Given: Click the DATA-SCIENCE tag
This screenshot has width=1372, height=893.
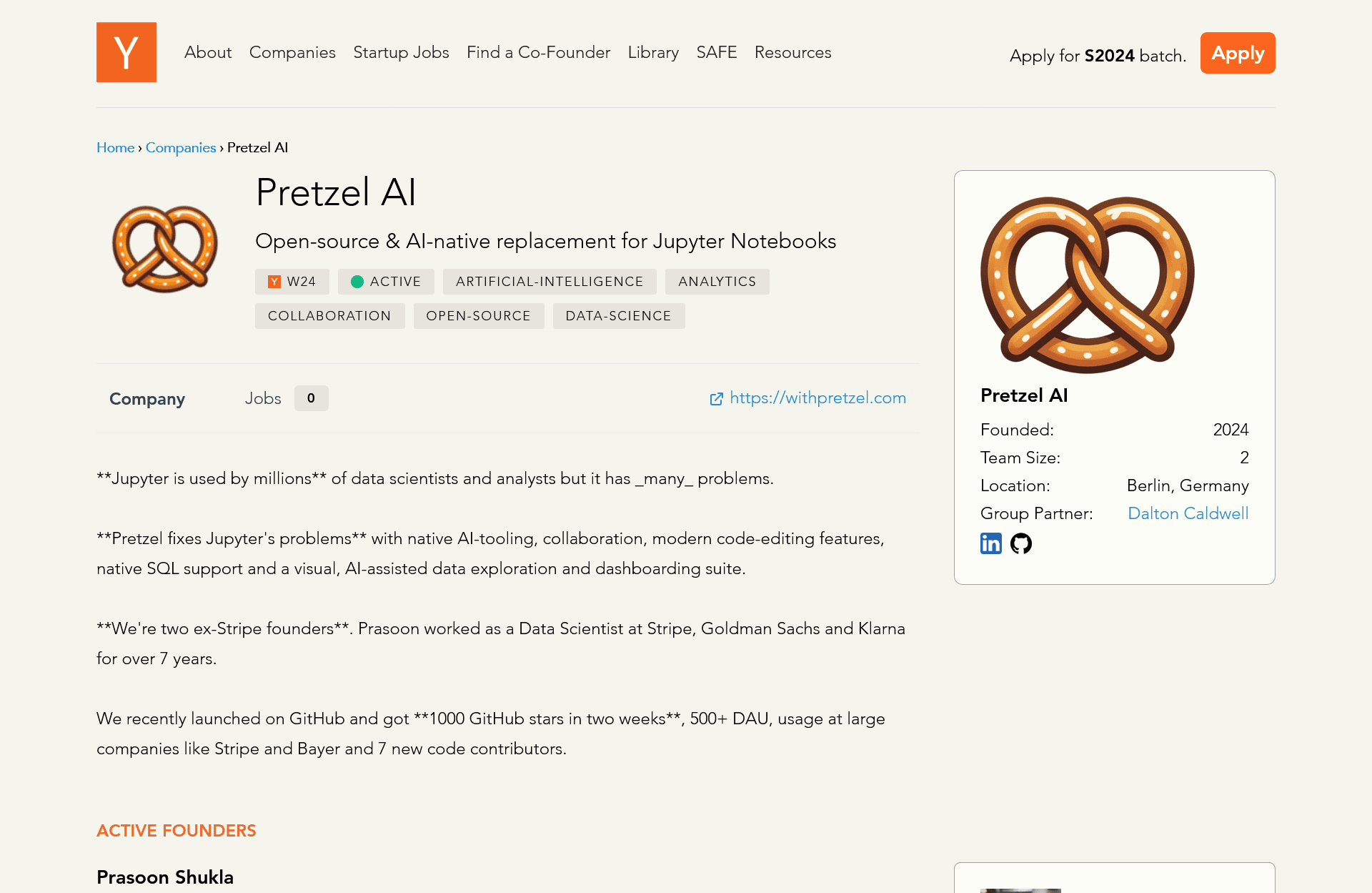Looking at the screenshot, I should pos(618,316).
